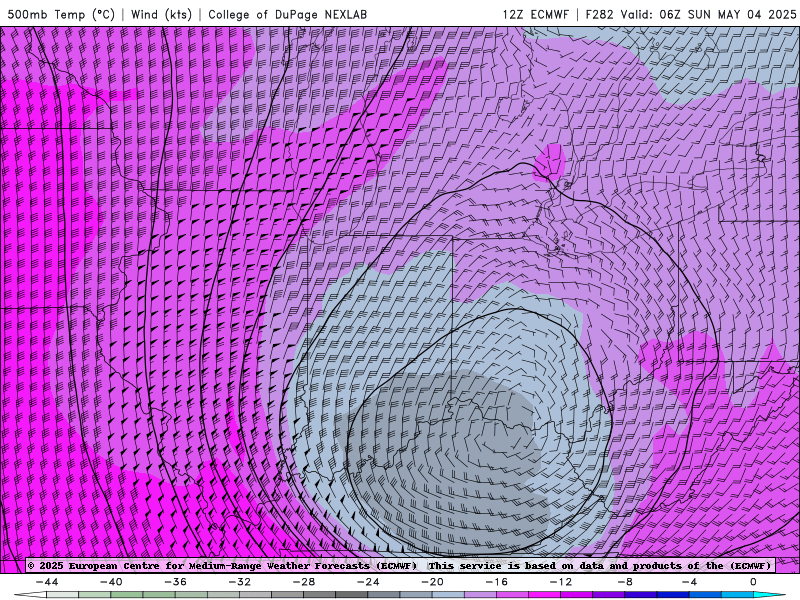
Task: Click the -24 value on the color scale
Action: [368, 582]
